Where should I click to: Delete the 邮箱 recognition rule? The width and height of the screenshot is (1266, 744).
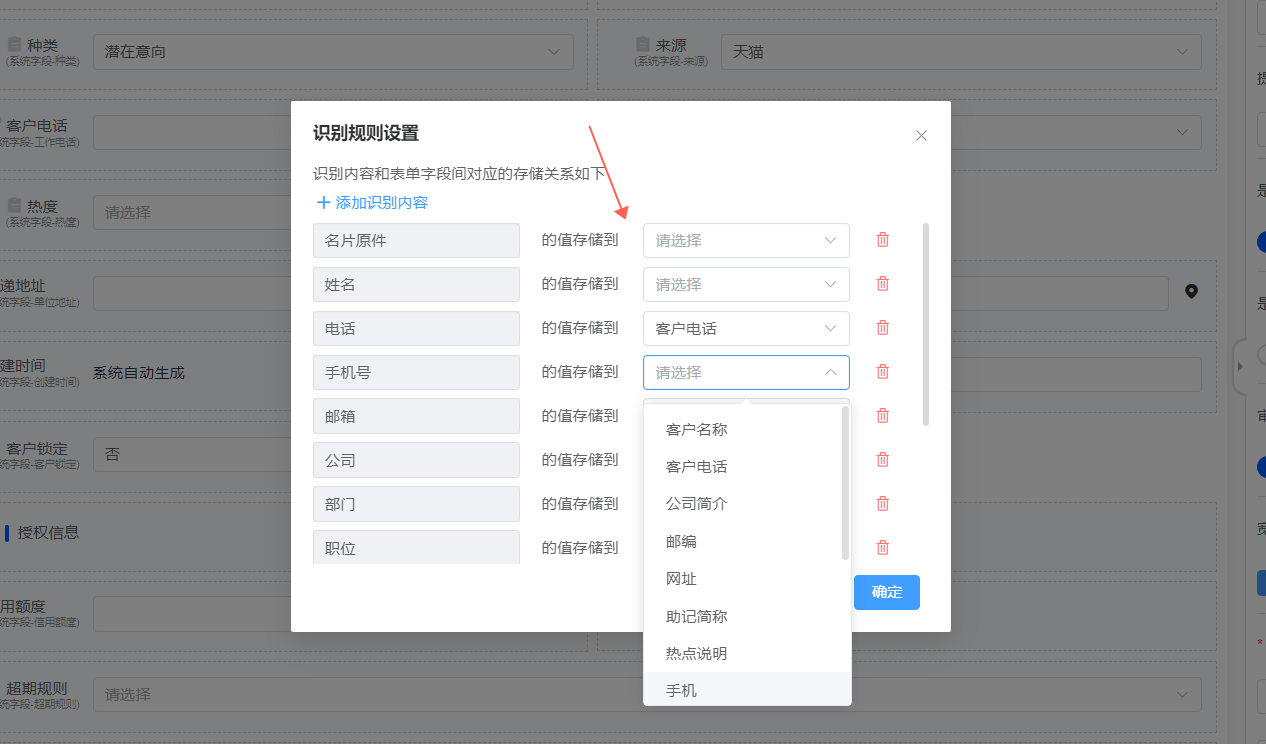[883, 416]
